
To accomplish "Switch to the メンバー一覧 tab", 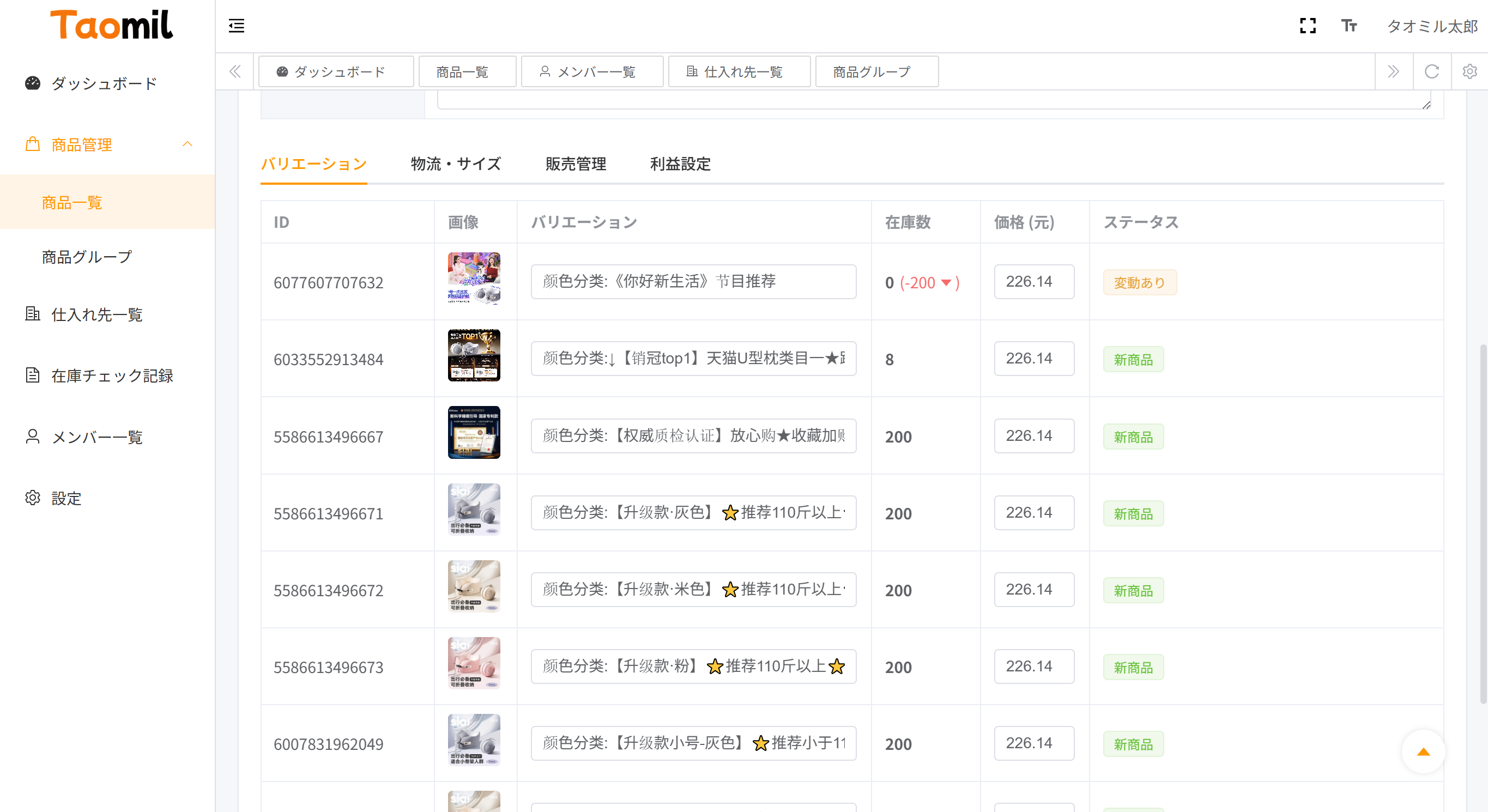I will 592,71.
